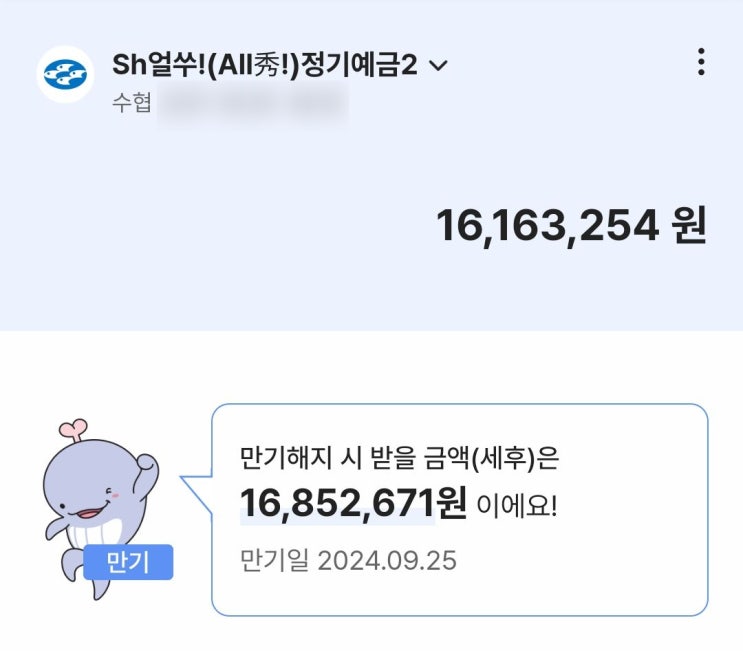Viewport: 743px width, 651px height.
Task: Tap the 16,163,254 원 balance amount
Action: pyautogui.click(x=571, y=226)
